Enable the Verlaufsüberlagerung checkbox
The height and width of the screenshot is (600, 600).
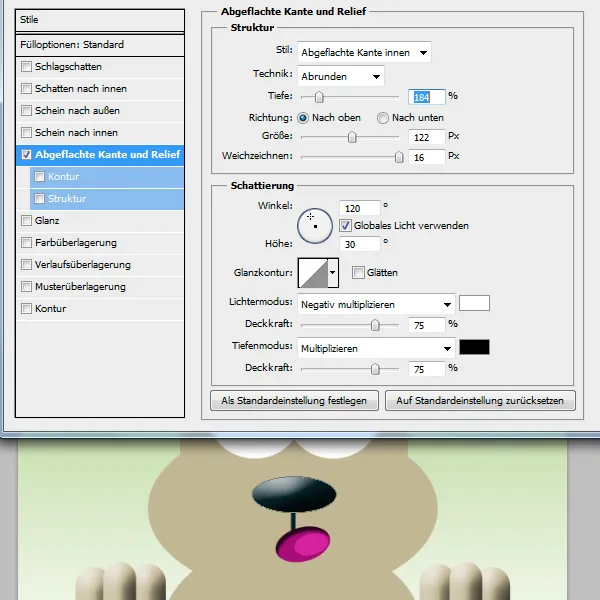click(x=26, y=265)
